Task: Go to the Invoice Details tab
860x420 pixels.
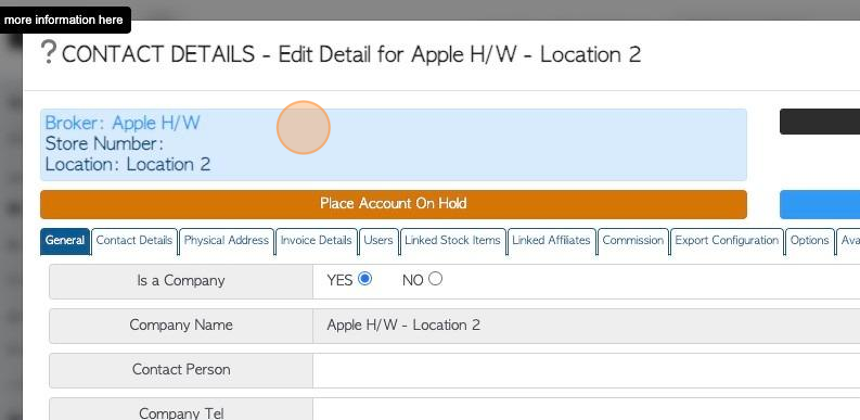Action: [x=316, y=241]
